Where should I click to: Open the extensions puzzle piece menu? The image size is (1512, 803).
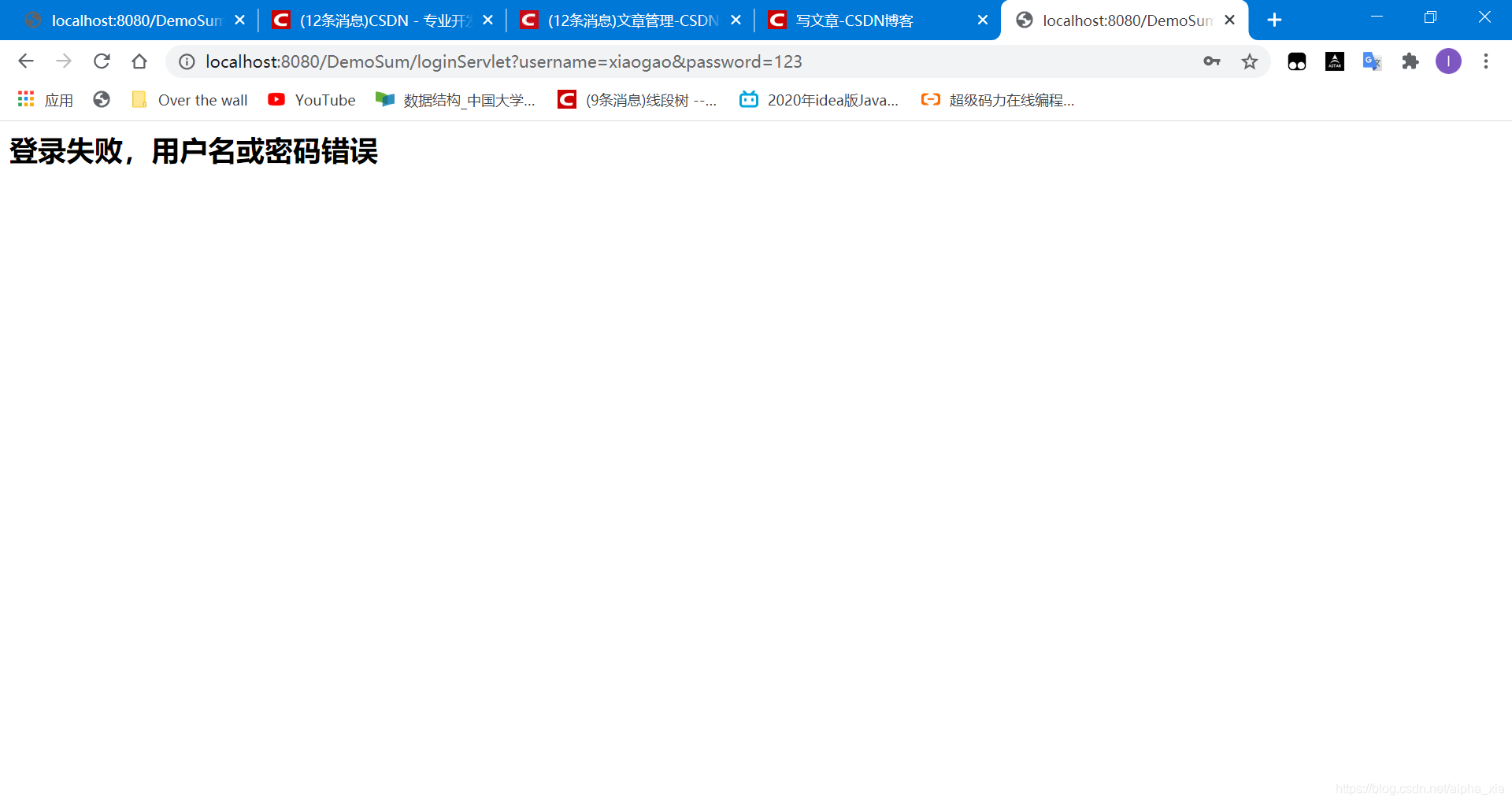(x=1410, y=61)
